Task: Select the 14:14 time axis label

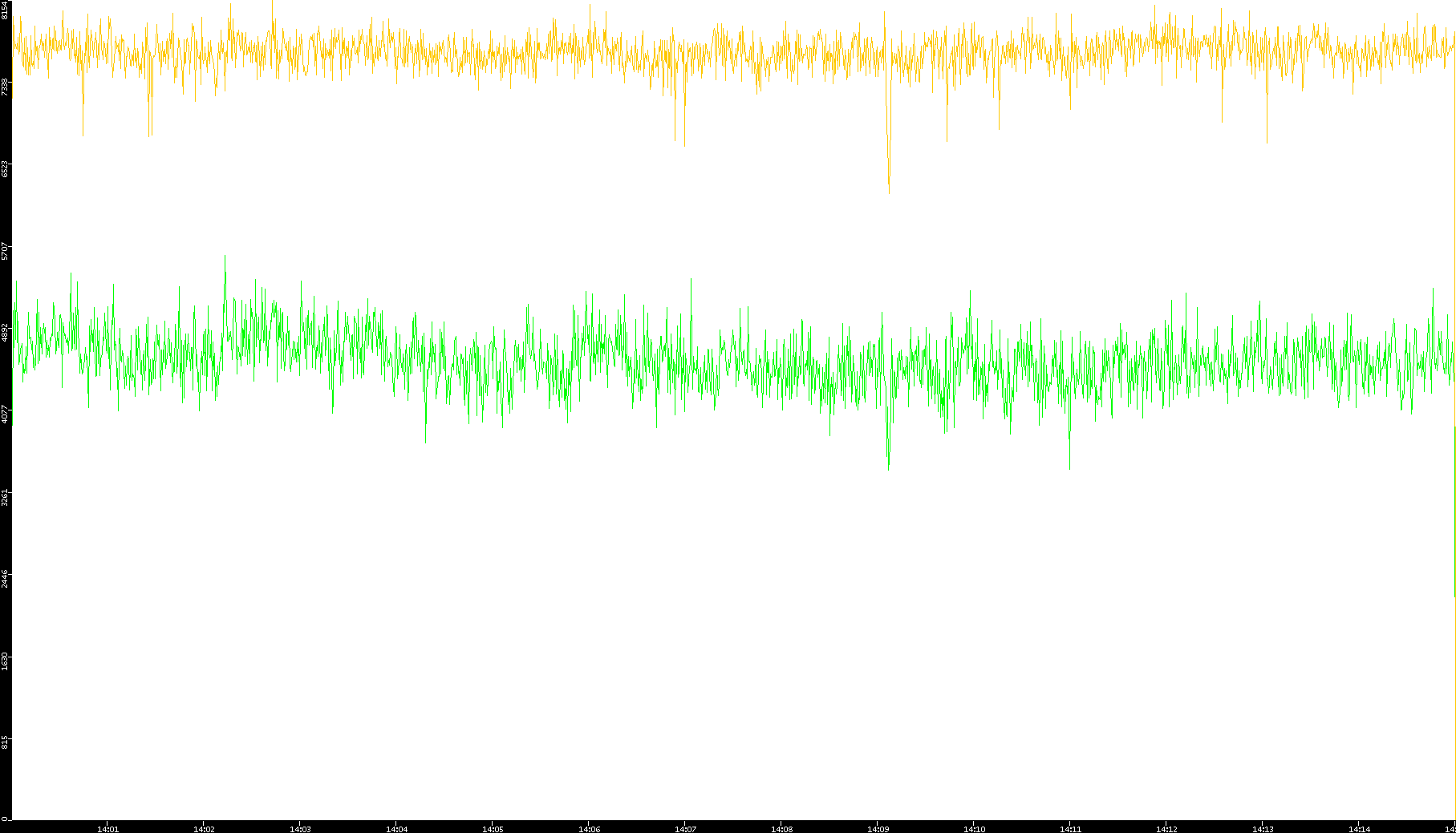Action: pos(1359,829)
